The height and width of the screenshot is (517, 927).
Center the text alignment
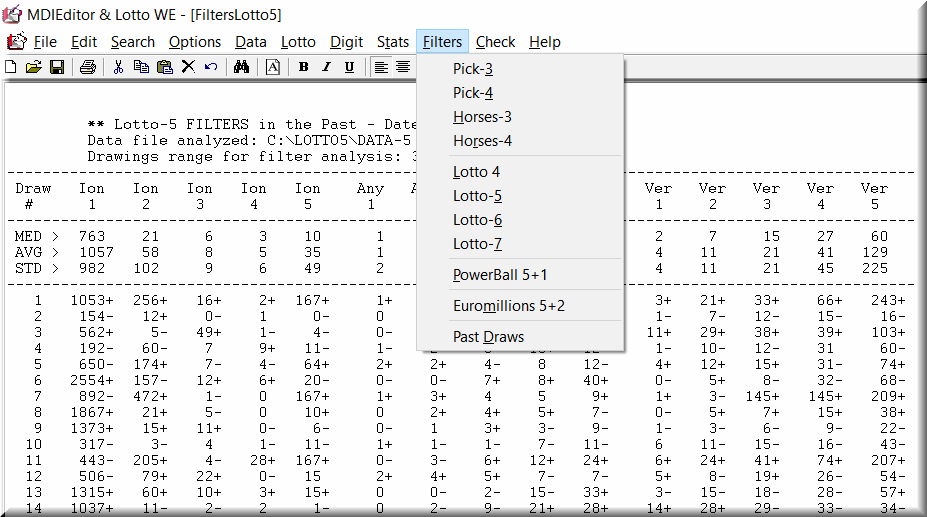tap(403, 67)
